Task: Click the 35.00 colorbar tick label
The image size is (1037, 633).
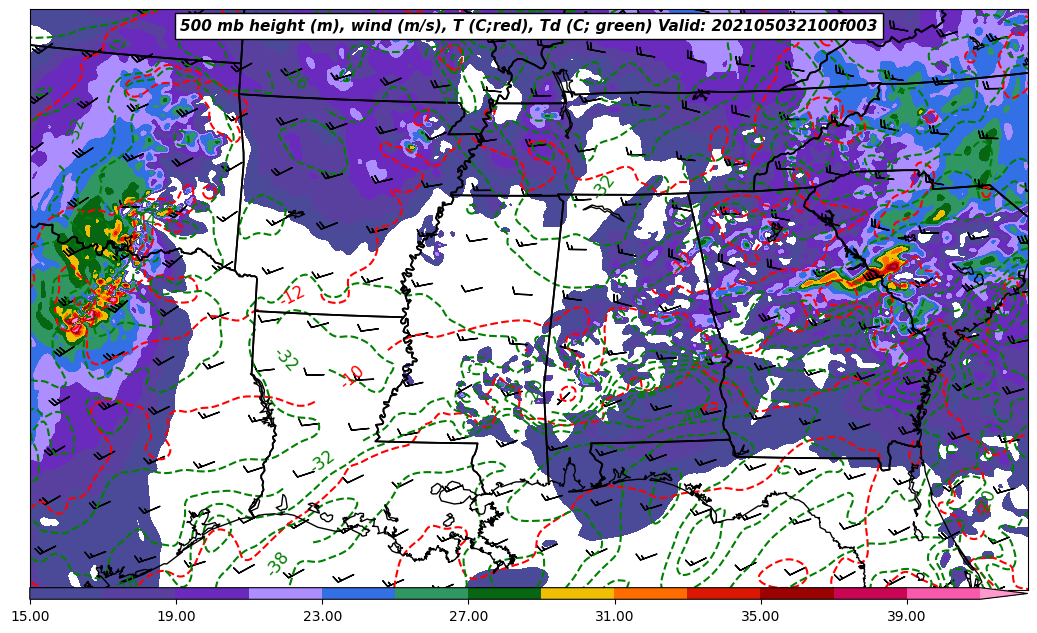Action: tap(760, 617)
